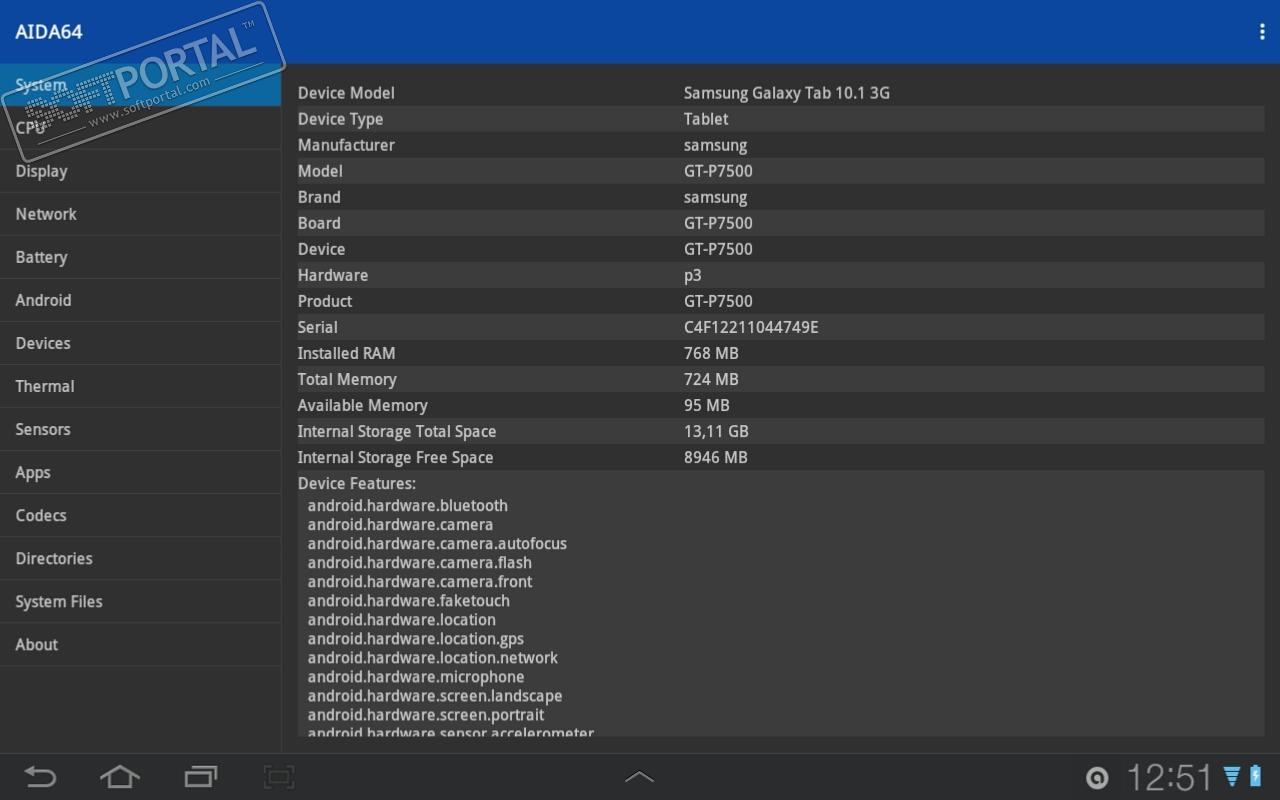
Task: Tap the Hardware value p3
Action: pos(693,276)
